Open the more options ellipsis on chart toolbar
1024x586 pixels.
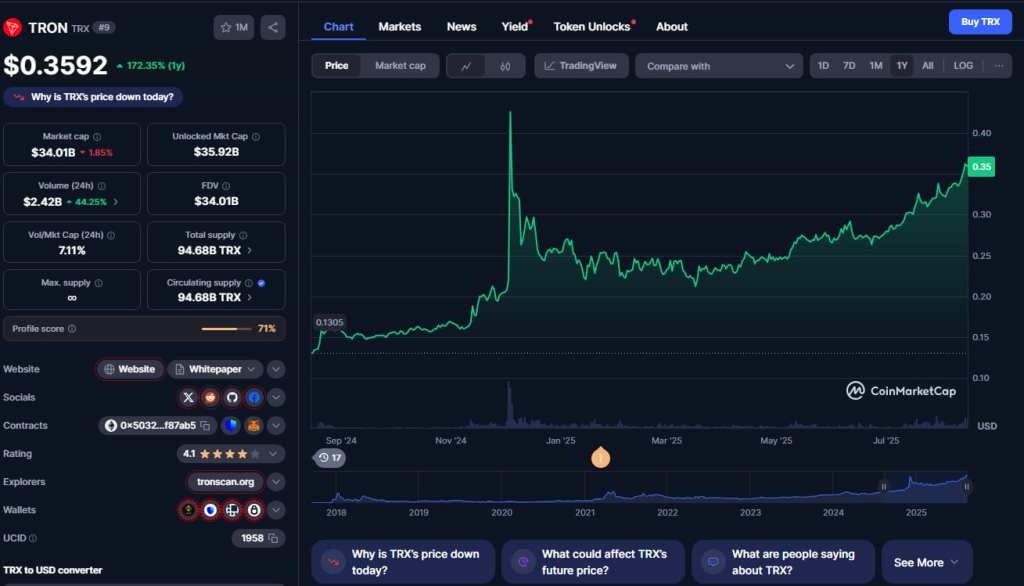(x=999, y=65)
